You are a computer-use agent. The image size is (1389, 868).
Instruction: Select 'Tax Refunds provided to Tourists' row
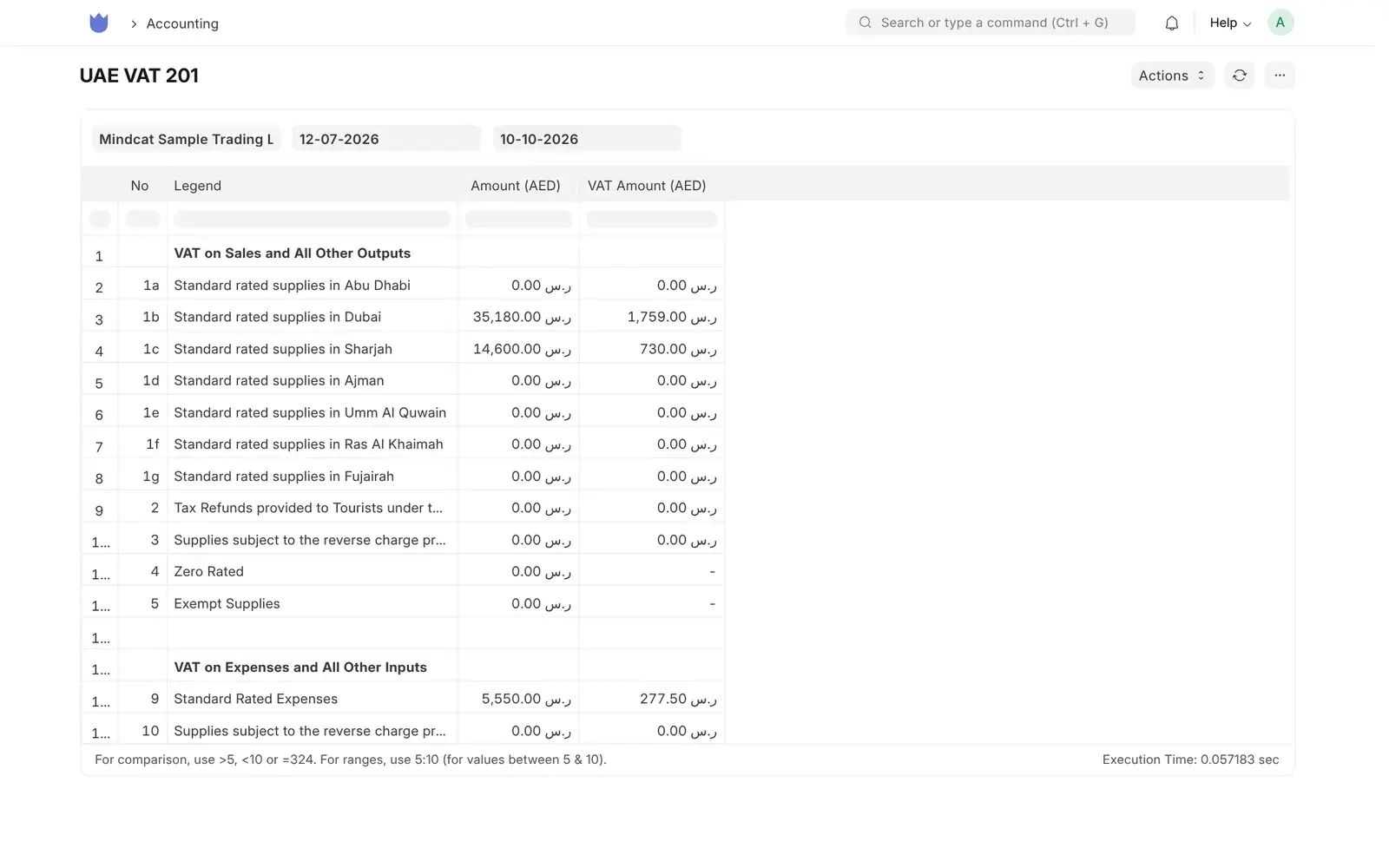pos(308,508)
